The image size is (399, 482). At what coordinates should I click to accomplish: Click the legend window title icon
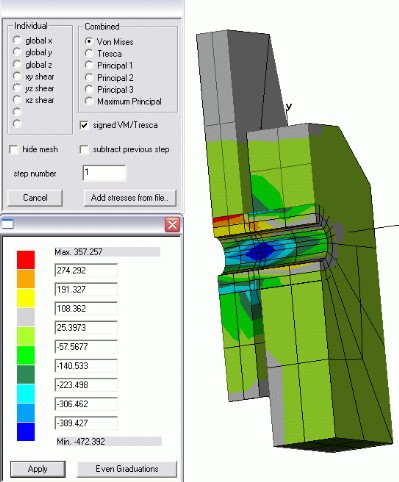point(7,224)
